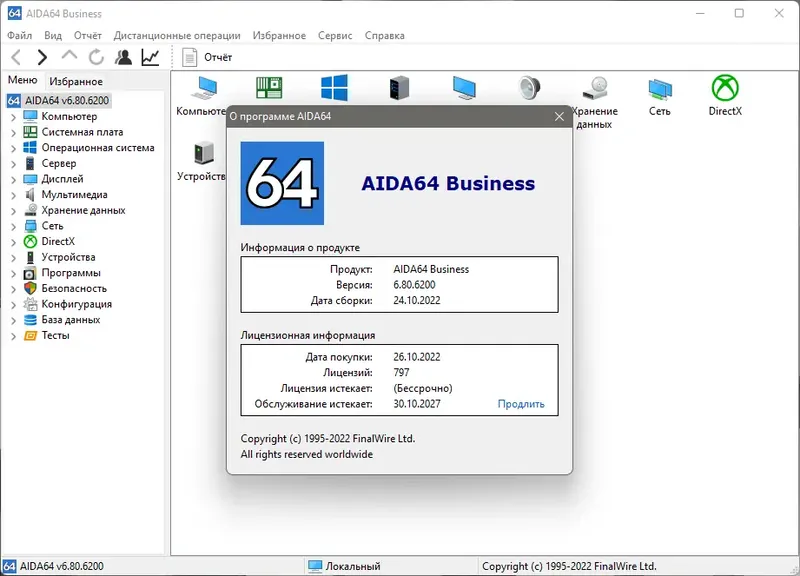Screen dimensions: 800x576
Task: Click the version value 6.80.6200 in dialog
Action: click(414, 285)
